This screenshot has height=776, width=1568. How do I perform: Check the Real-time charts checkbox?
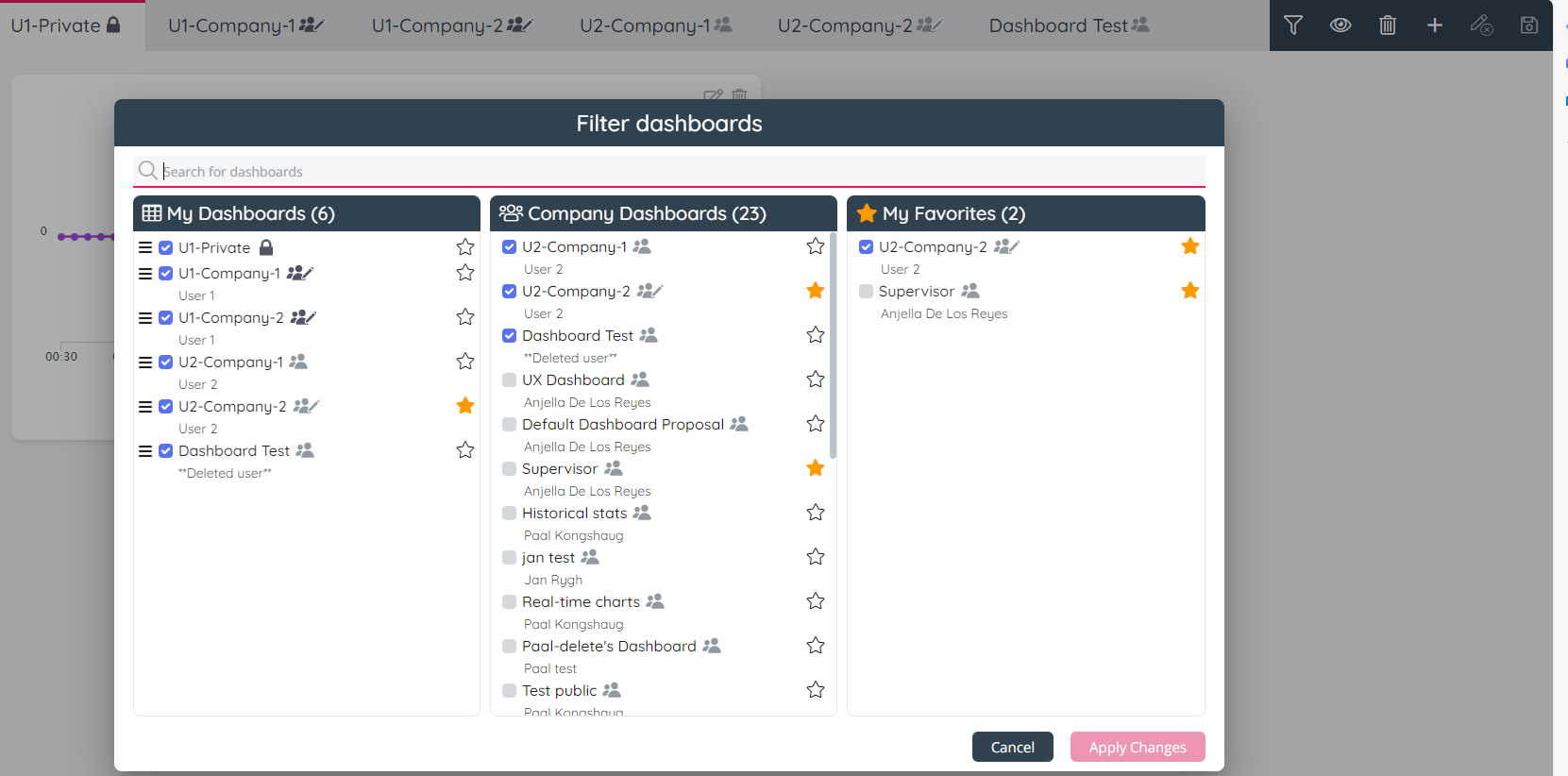point(510,602)
